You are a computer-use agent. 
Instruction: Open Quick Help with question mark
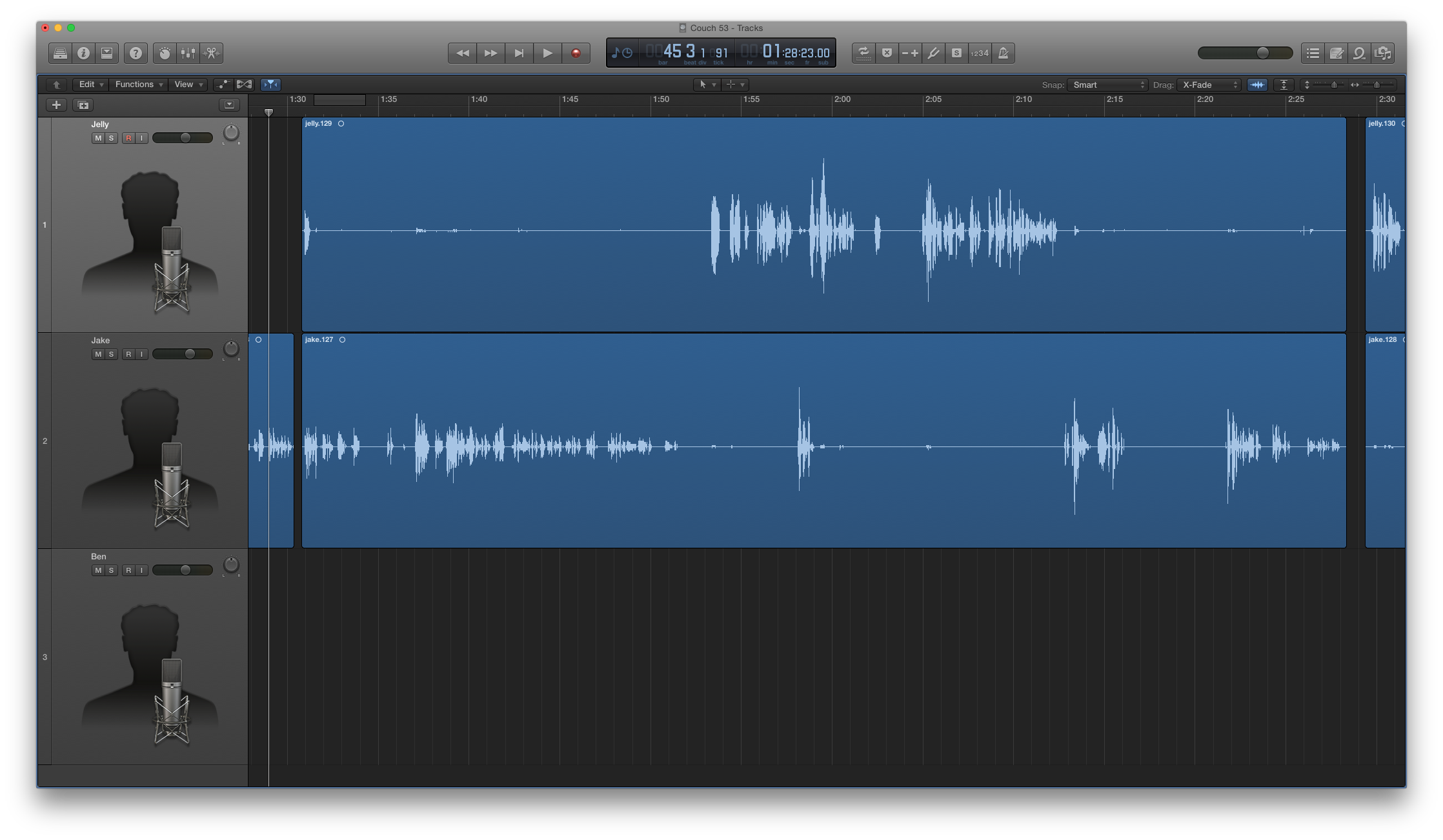click(x=136, y=53)
